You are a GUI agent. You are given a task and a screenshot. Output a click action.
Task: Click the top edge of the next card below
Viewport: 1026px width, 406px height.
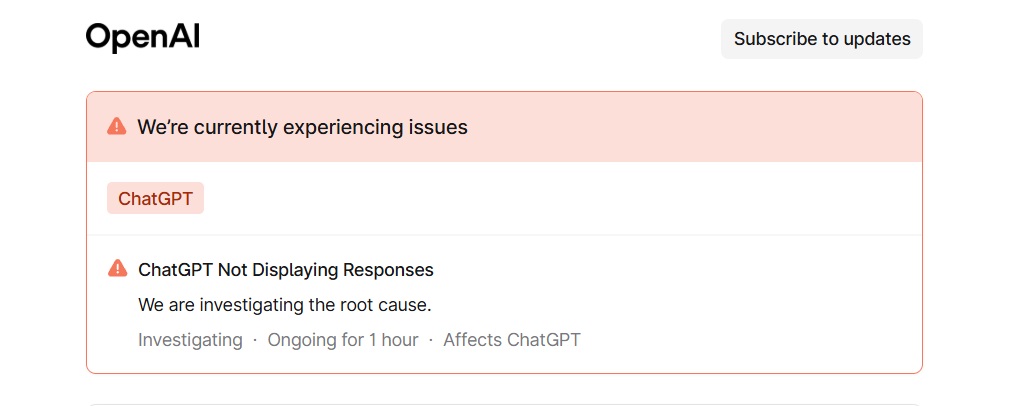click(x=504, y=404)
